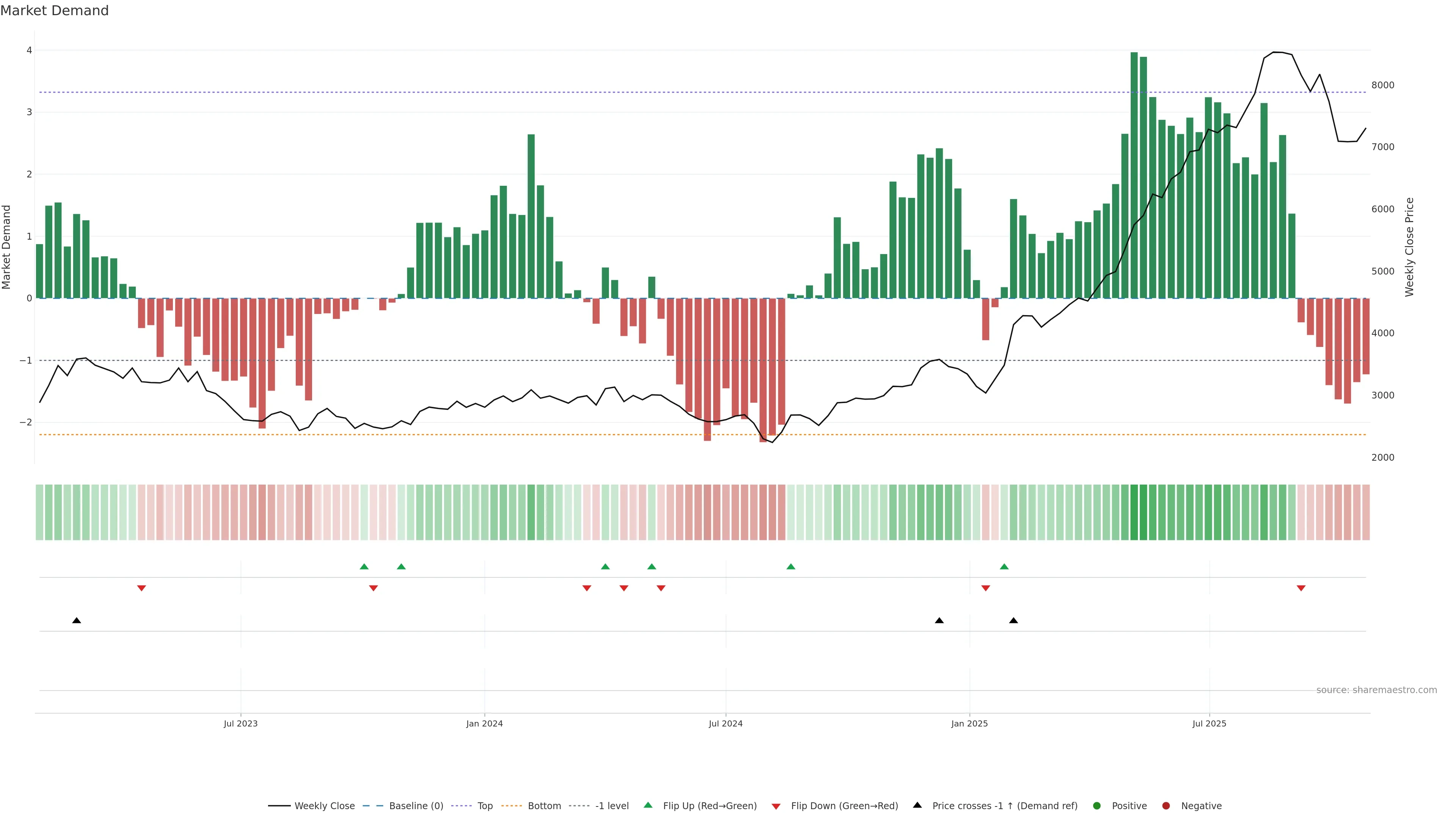The width and height of the screenshot is (1456, 819).
Task: Click the green Positive circle in legend
Action: pos(1097,805)
